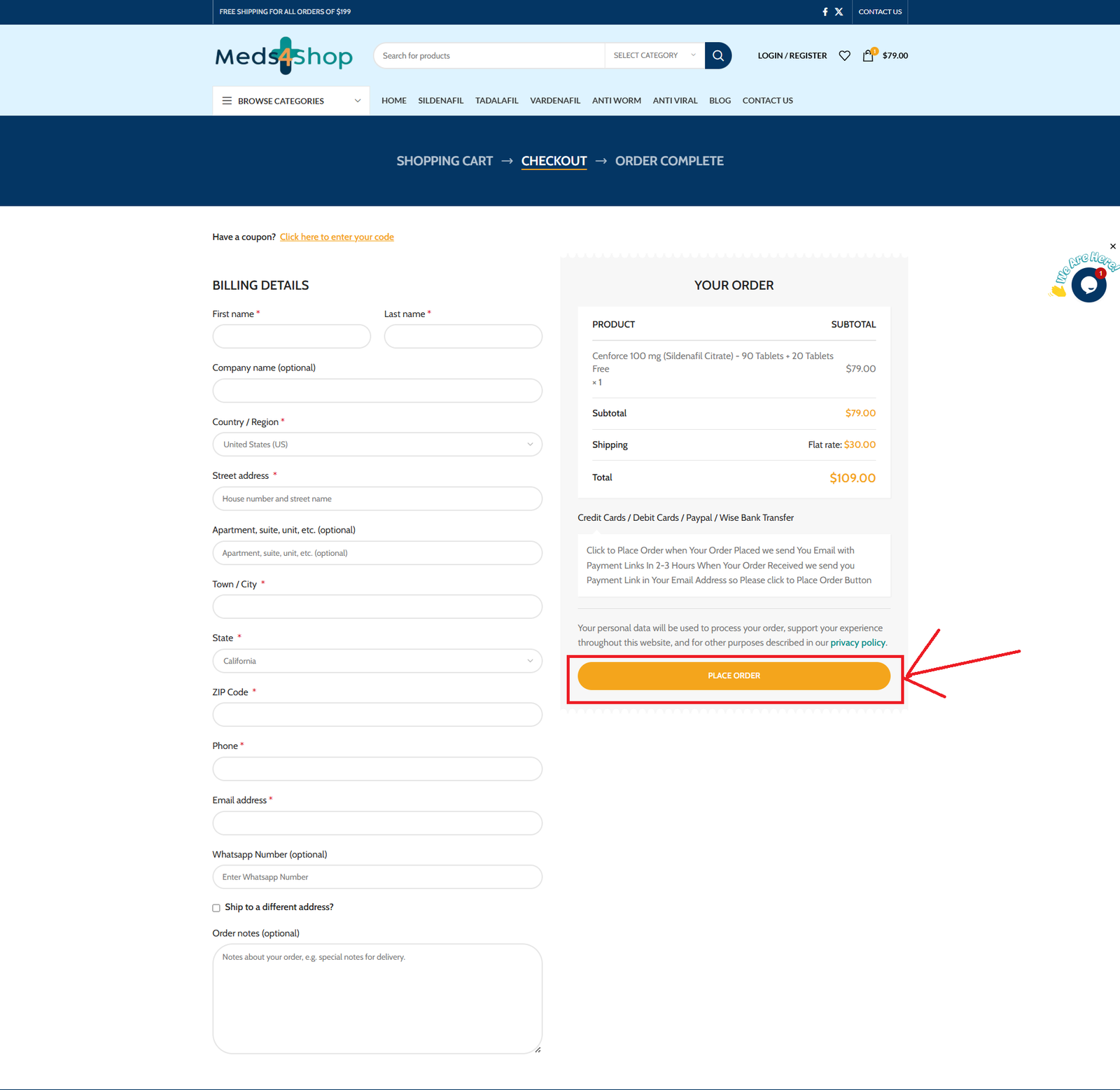
Task: Open the Blog menu item
Action: coord(720,101)
